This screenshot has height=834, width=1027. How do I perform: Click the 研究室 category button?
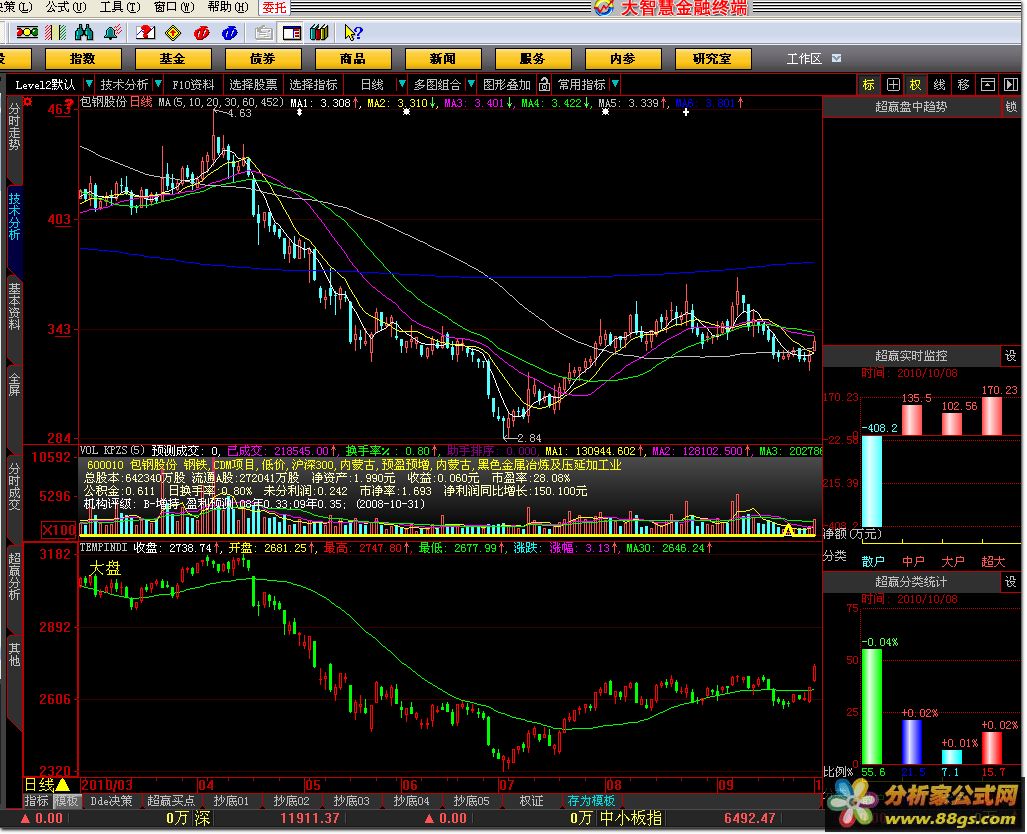713,59
